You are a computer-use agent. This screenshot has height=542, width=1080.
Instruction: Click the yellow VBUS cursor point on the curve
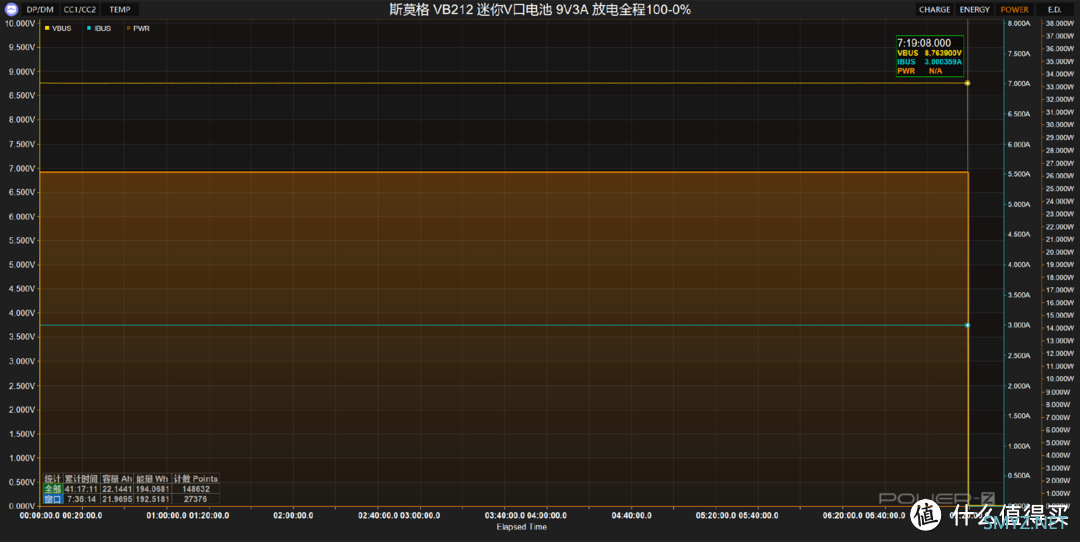click(967, 83)
